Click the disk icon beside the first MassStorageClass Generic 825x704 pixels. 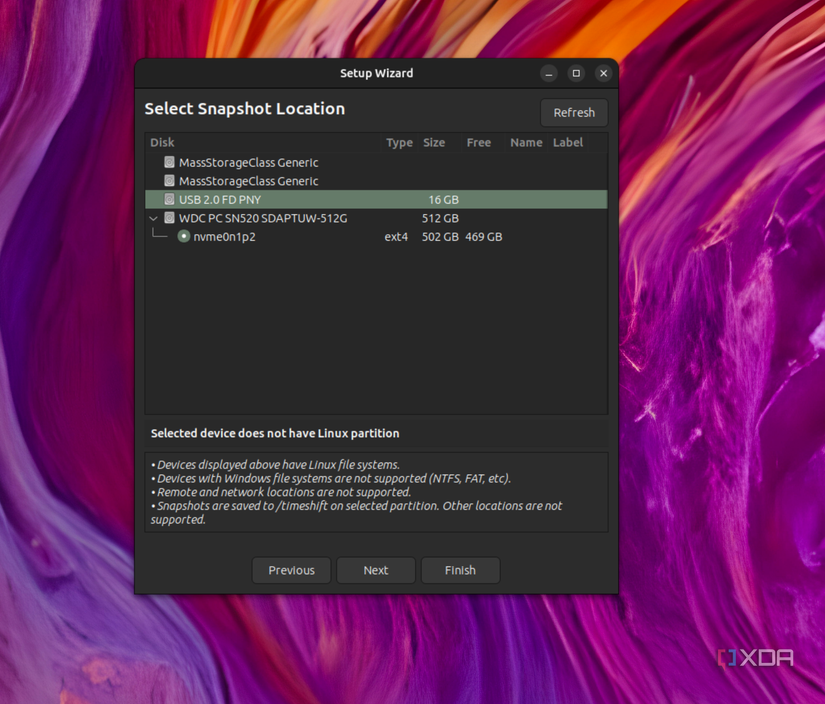click(x=169, y=162)
